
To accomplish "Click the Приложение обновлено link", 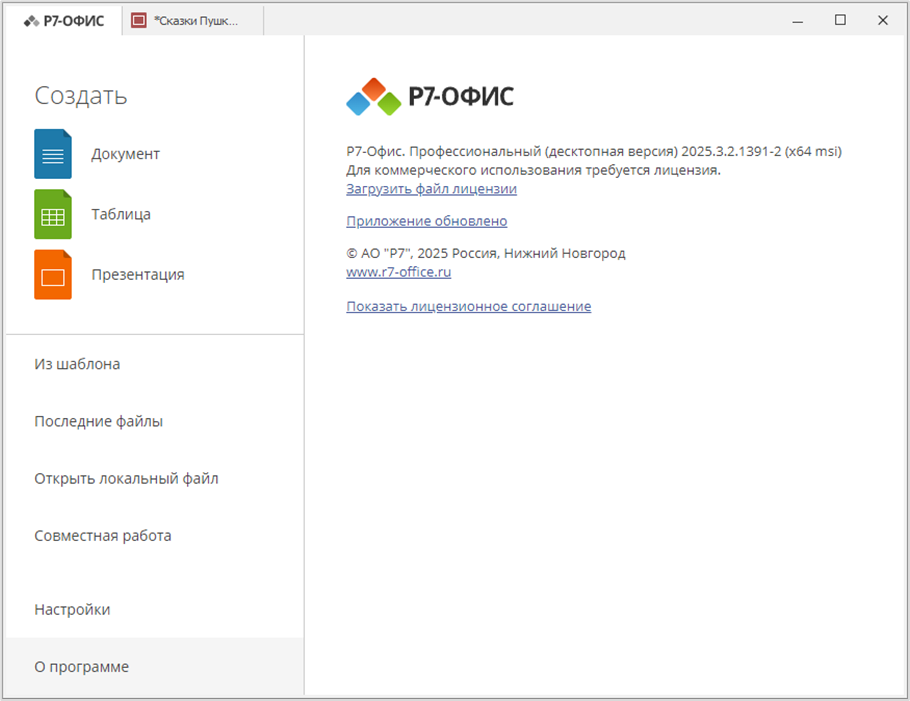I will [427, 221].
